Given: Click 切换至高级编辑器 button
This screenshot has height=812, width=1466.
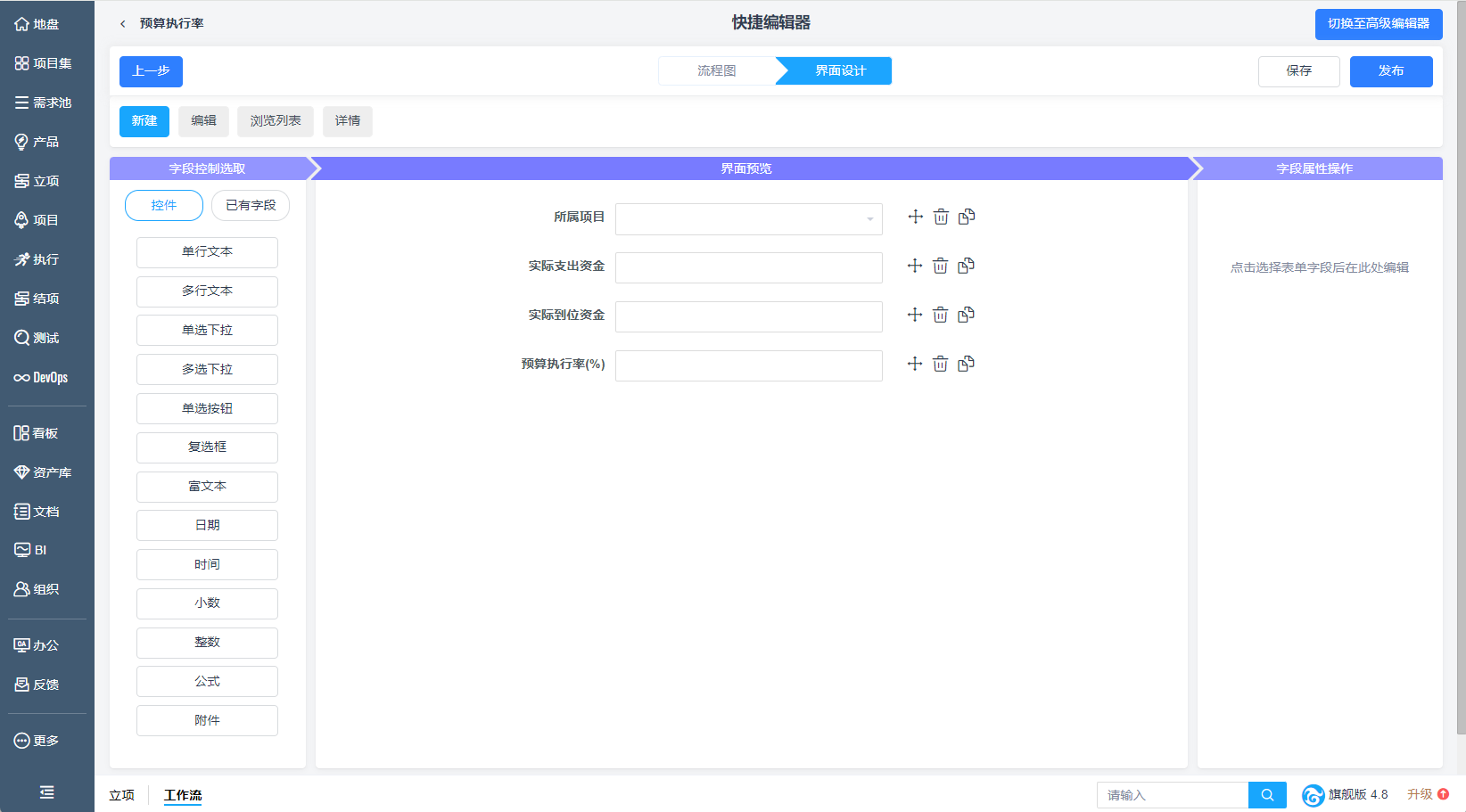Looking at the screenshot, I should coord(1378,24).
